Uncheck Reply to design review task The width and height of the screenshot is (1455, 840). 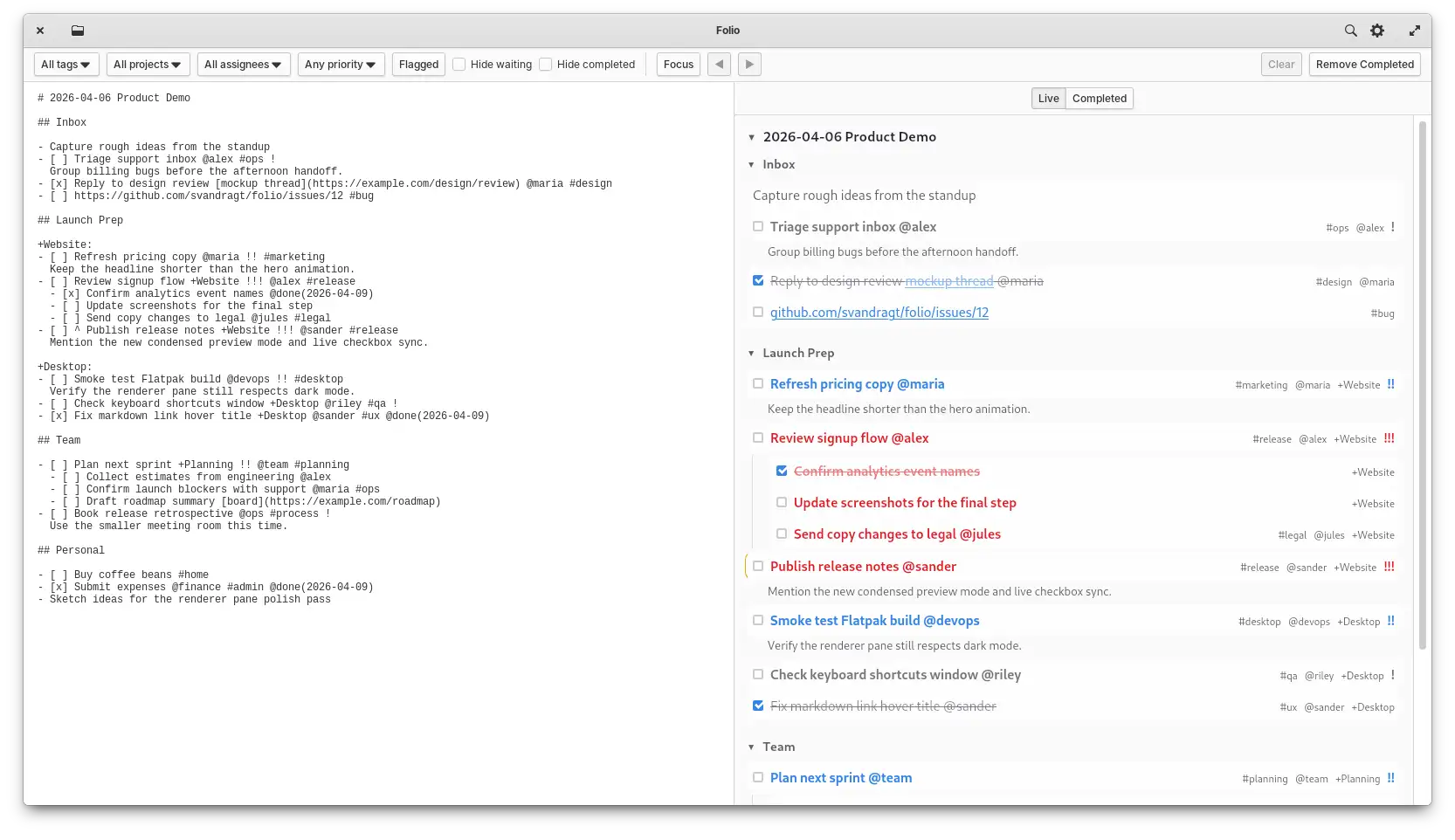coord(758,281)
